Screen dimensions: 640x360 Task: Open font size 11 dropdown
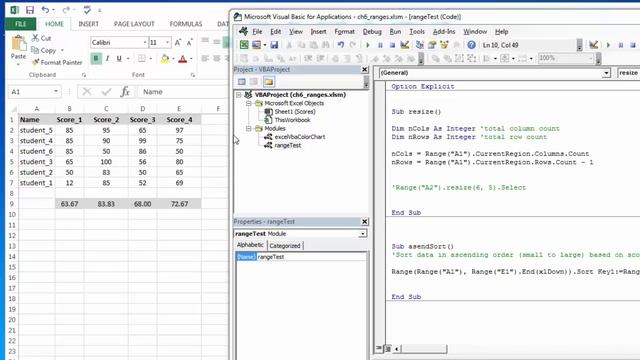point(167,42)
